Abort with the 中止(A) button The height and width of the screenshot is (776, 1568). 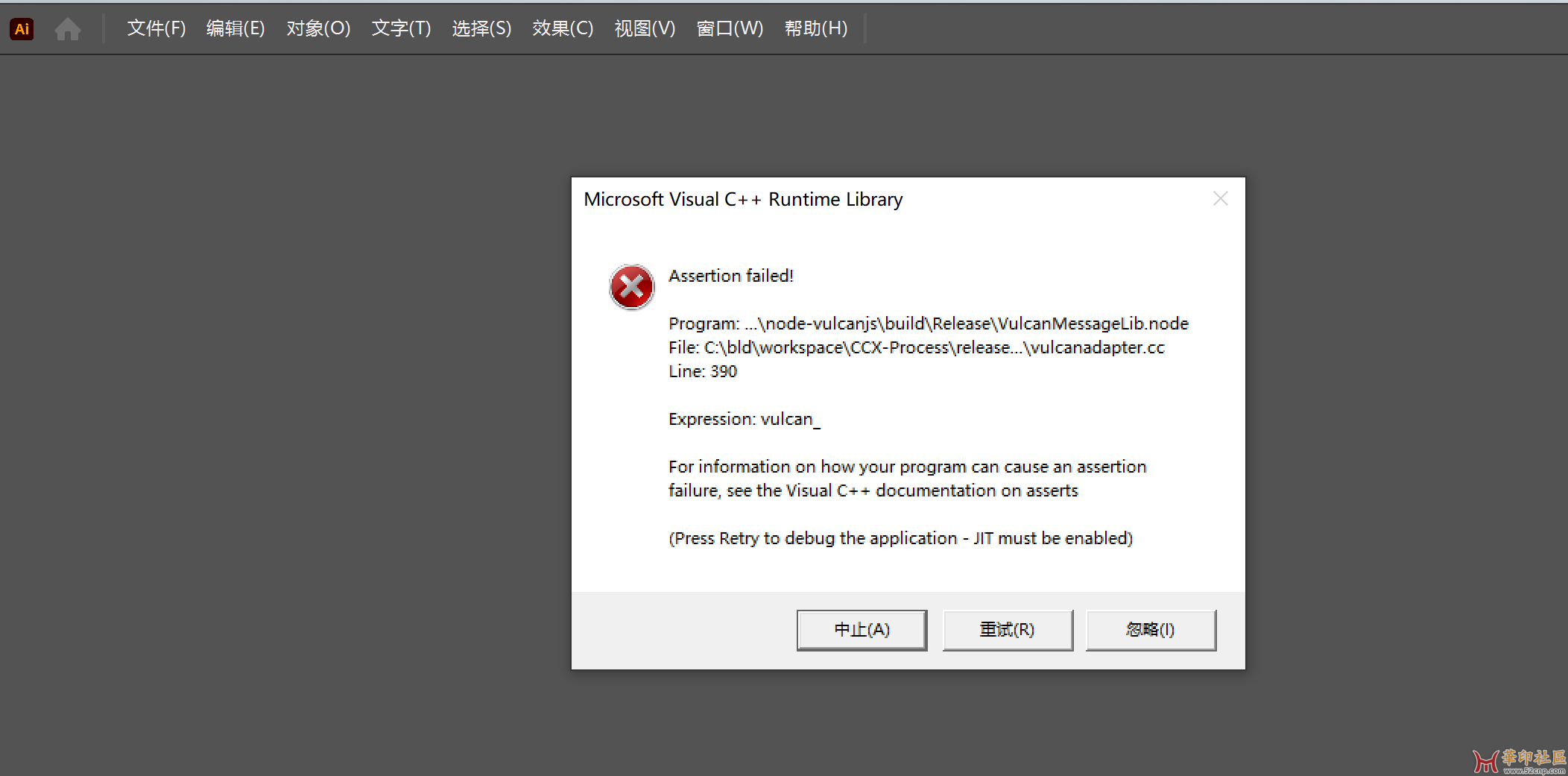[x=862, y=630]
